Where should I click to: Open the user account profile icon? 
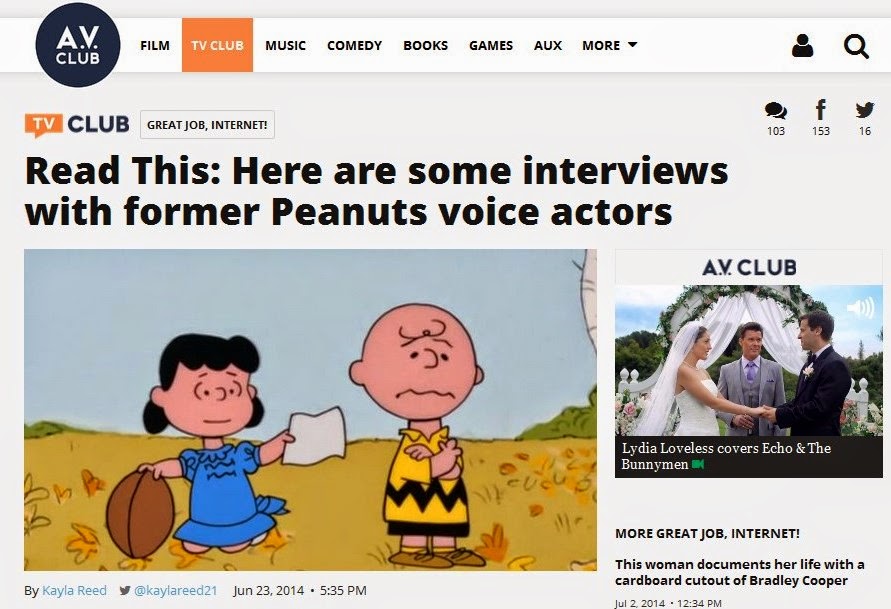click(x=802, y=45)
